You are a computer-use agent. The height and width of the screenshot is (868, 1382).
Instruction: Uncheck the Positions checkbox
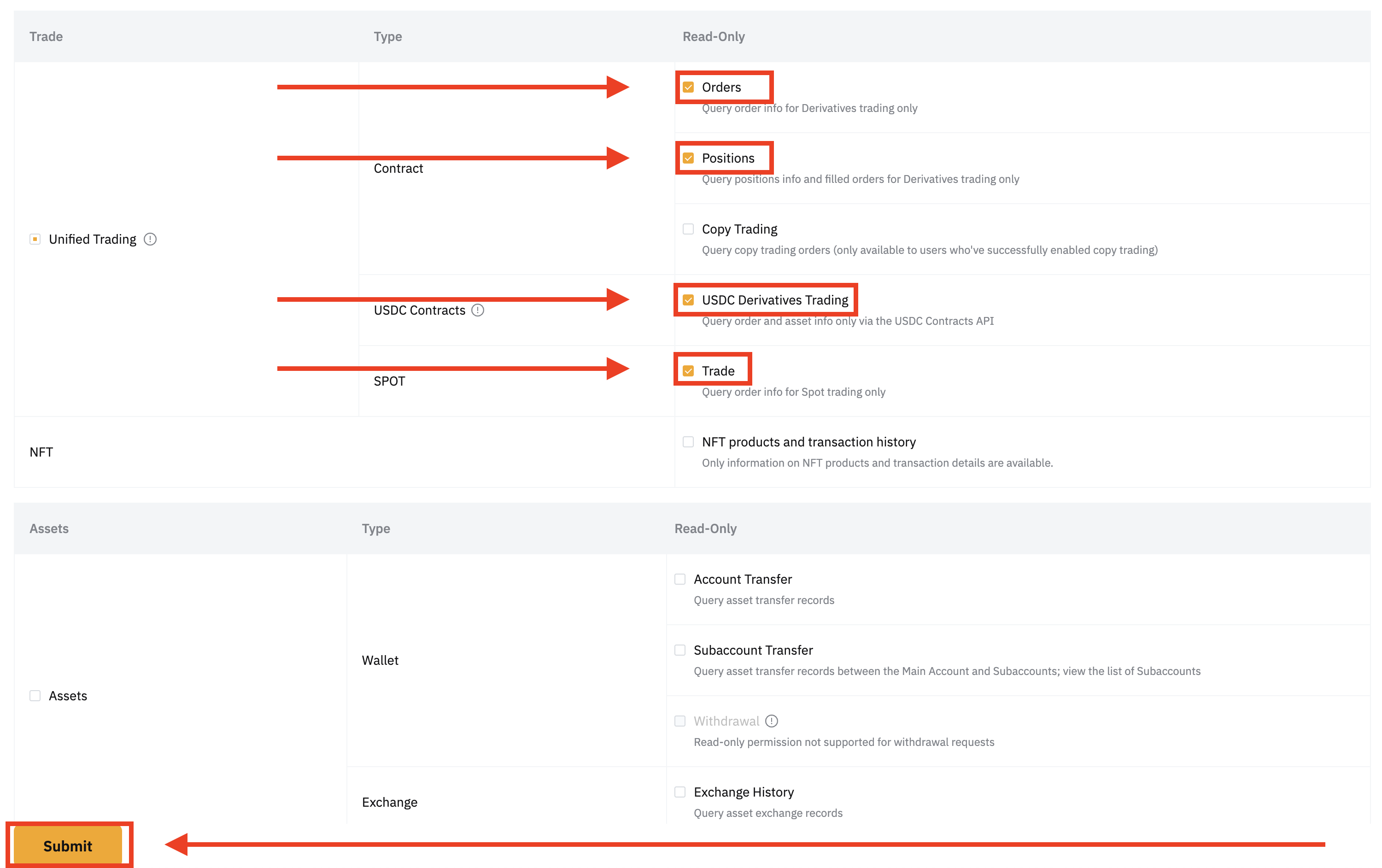coord(688,158)
